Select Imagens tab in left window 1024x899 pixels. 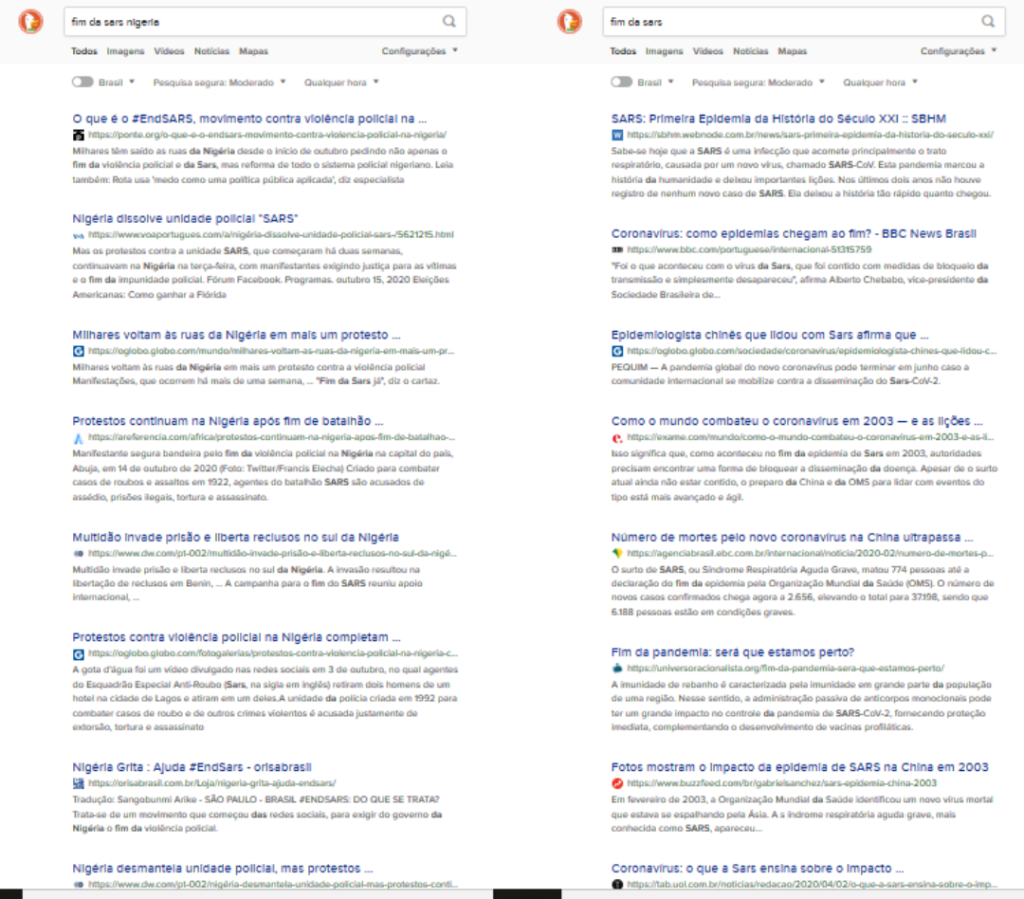125,51
